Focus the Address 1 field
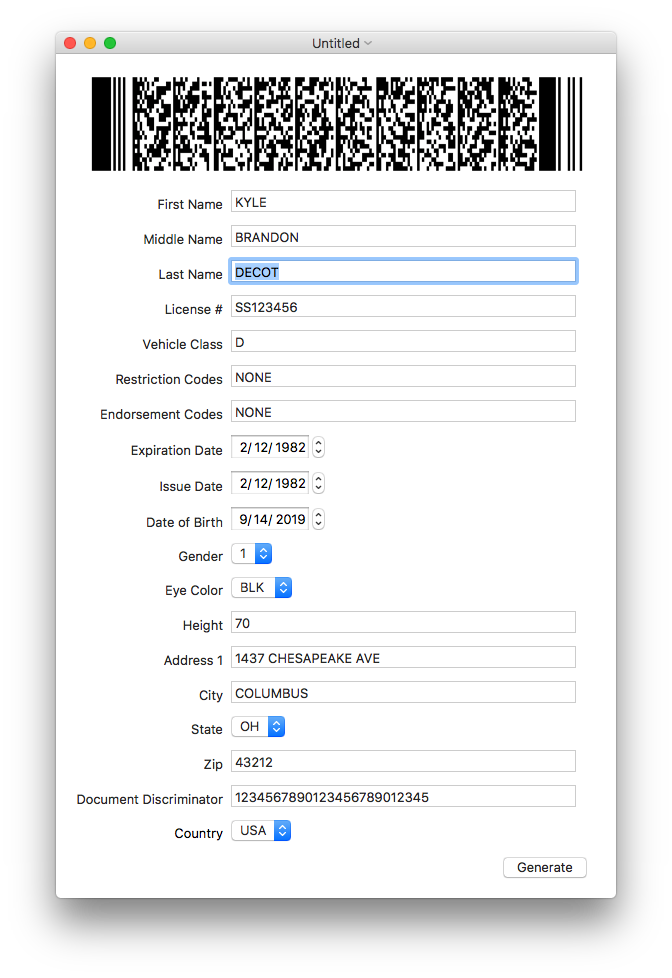Viewport: 672px width, 978px height. pyautogui.click(x=403, y=658)
